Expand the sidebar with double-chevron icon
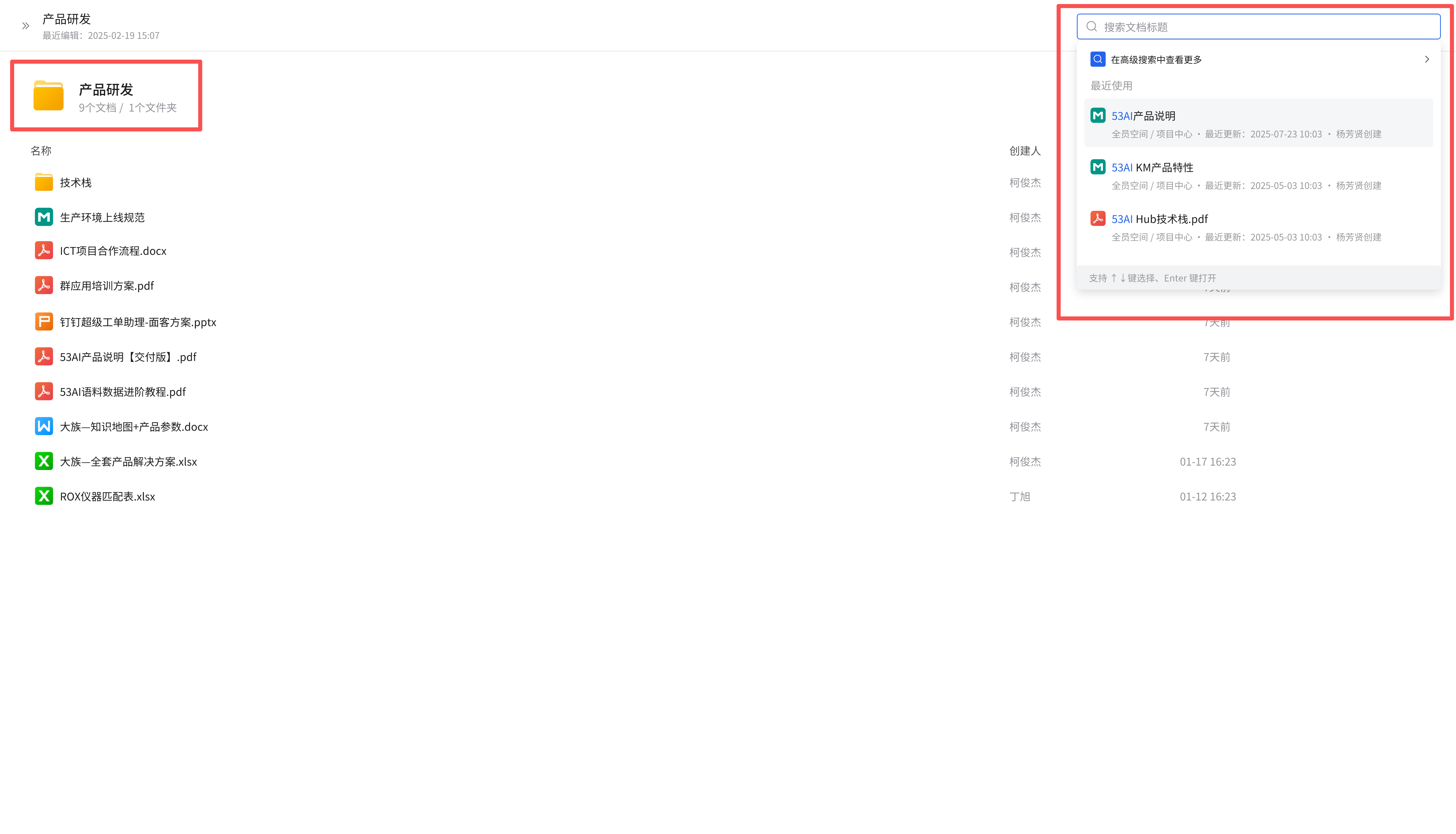 tap(25, 26)
